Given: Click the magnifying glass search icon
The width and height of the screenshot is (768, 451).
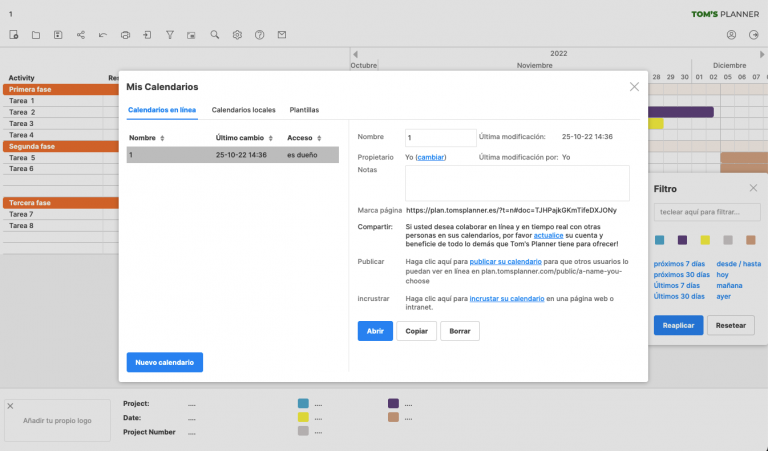Looking at the screenshot, I should [x=215, y=35].
